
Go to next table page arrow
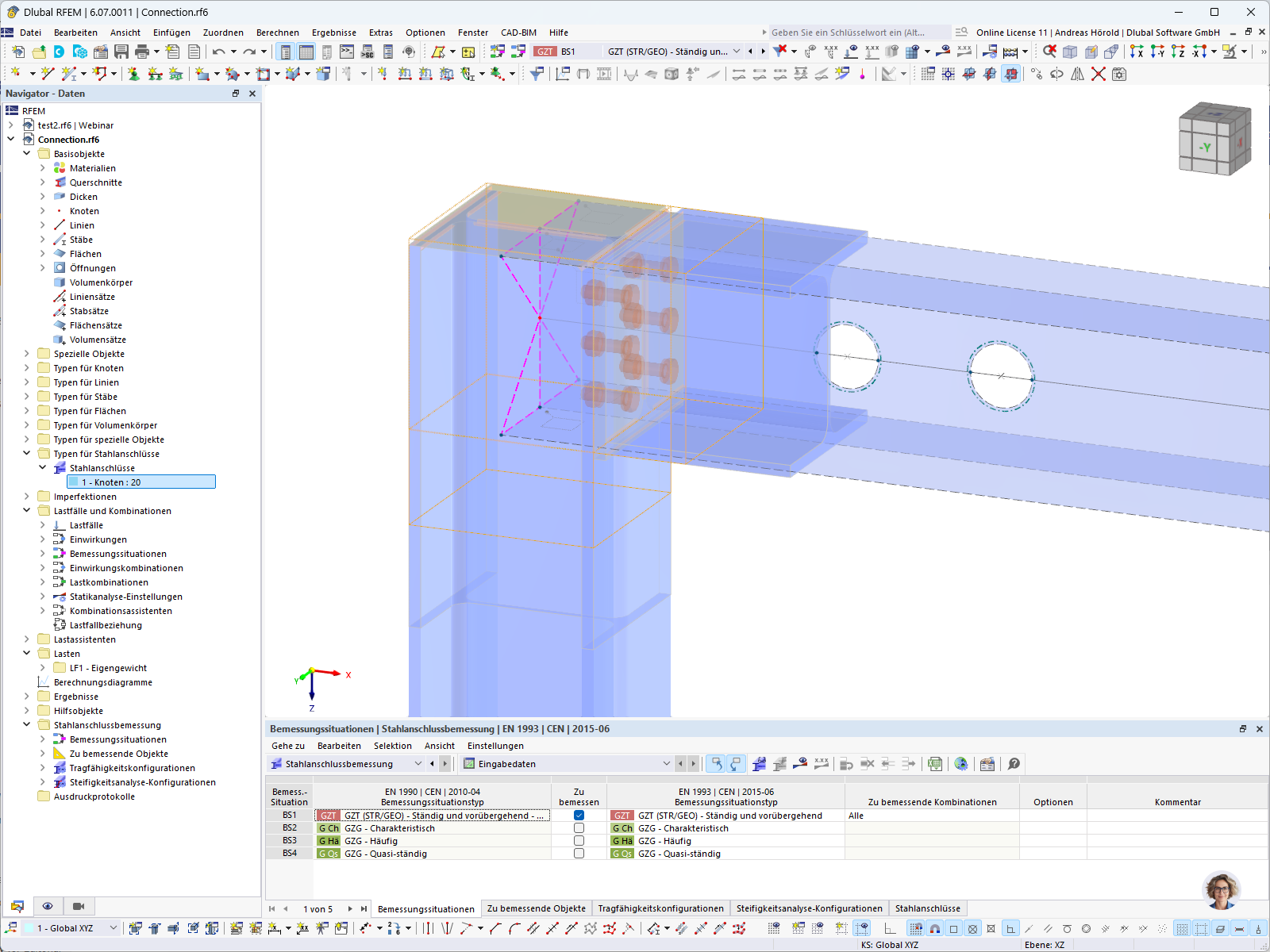pos(350,909)
